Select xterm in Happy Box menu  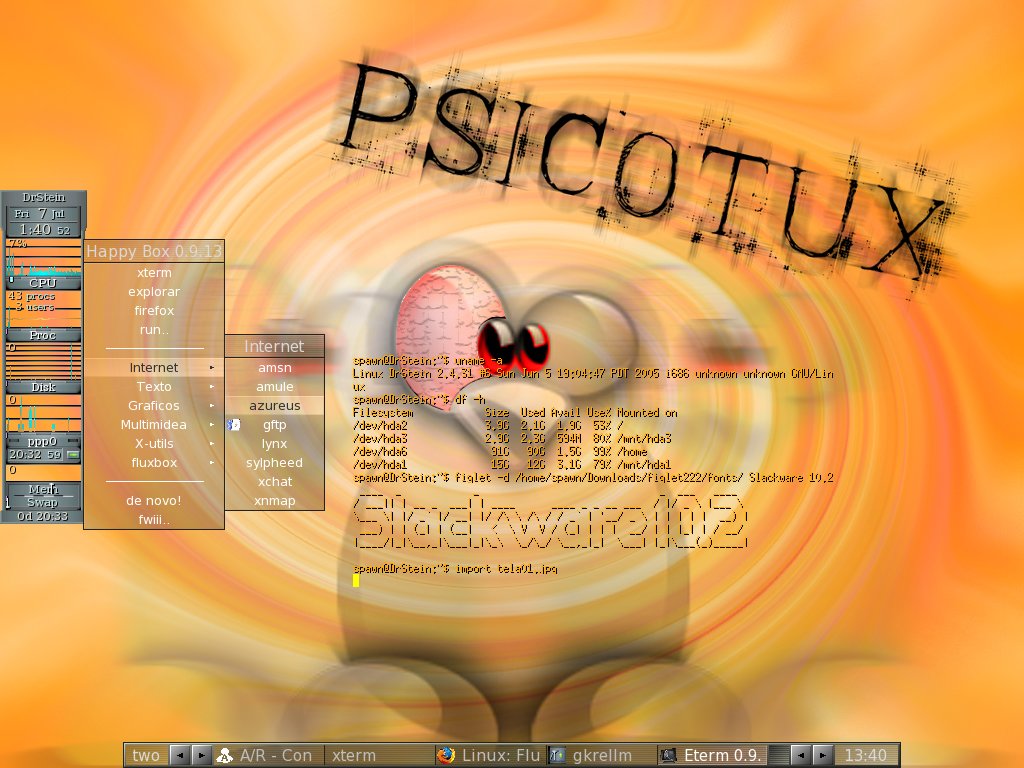(x=154, y=272)
